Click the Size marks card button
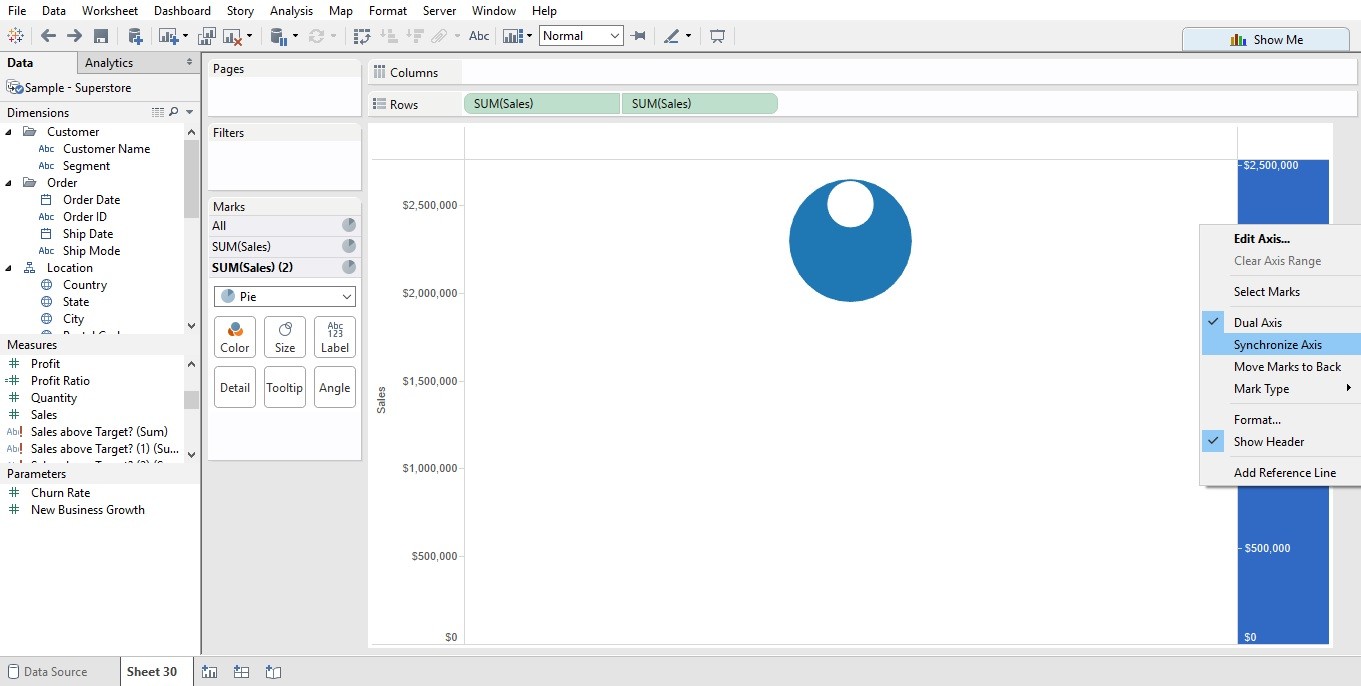The image size is (1361, 686). (x=285, y=337)
